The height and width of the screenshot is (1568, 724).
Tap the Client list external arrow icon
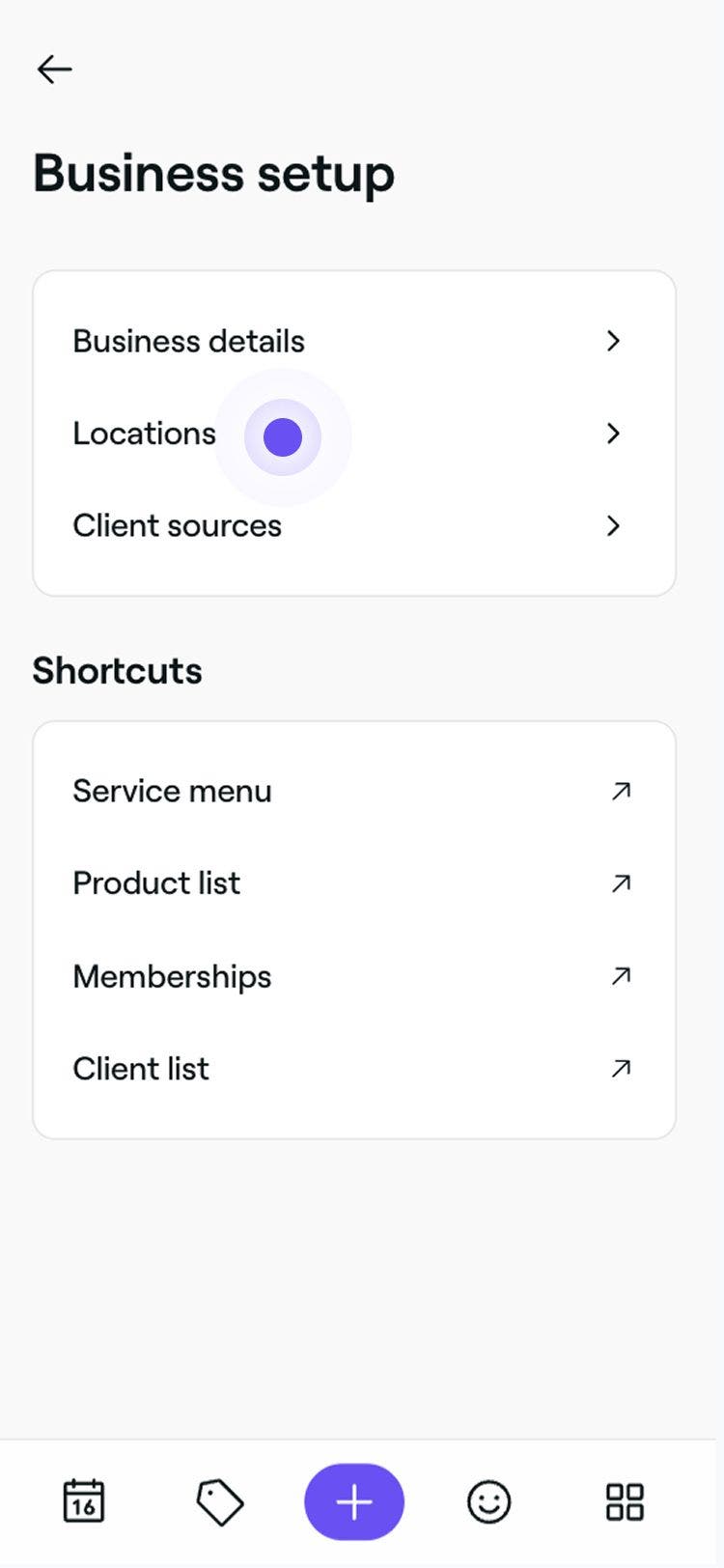(621, 1068)
